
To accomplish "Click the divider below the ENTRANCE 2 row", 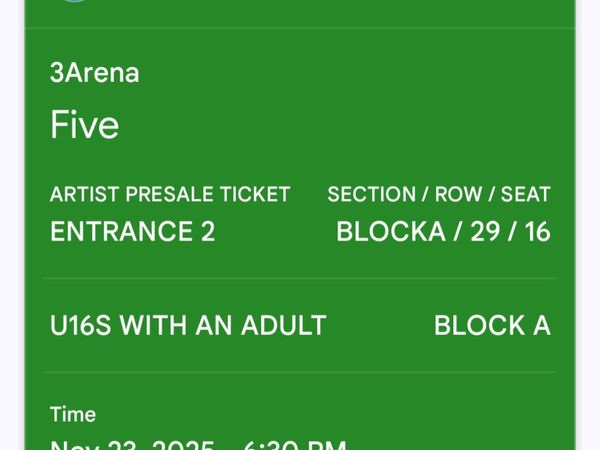I will tap(300, 278).
